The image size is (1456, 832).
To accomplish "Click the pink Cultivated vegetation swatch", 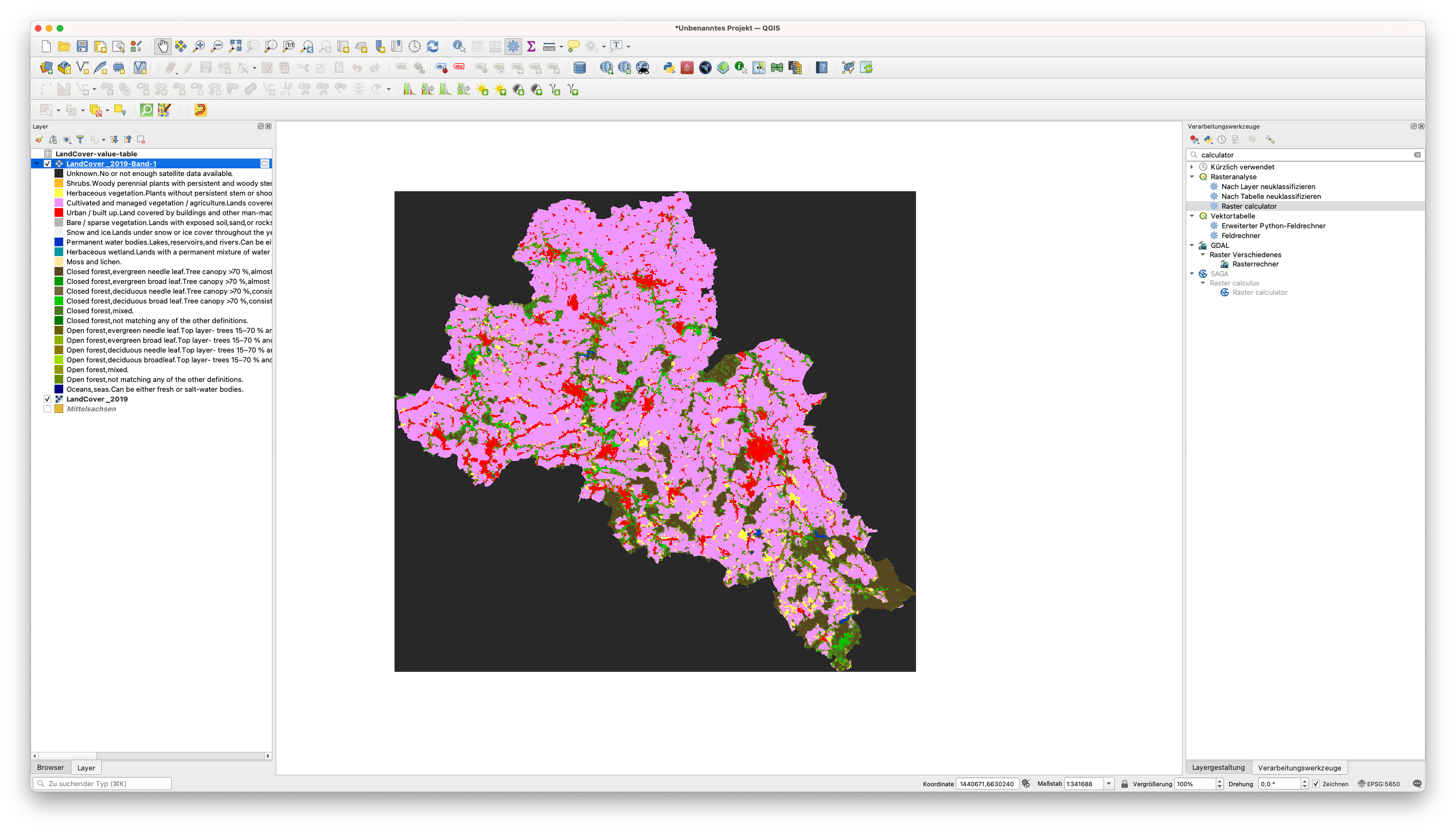I will [59, 203].
